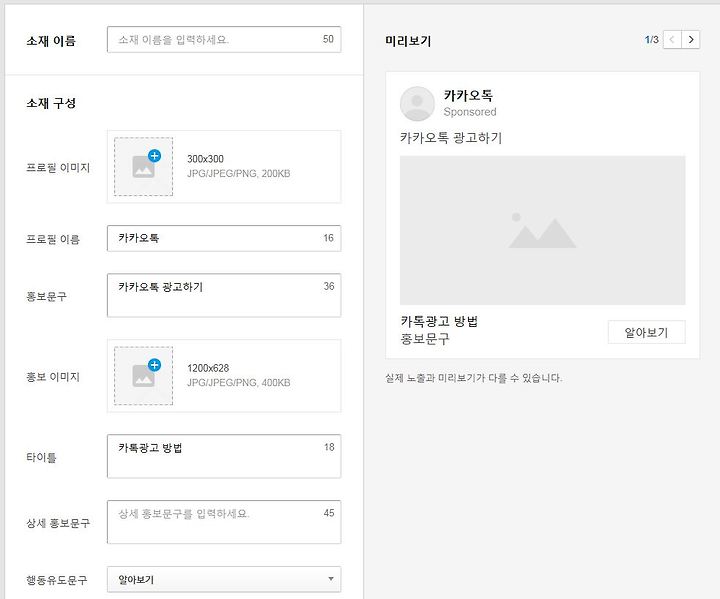This screenshot has height=599, width=720.
Task: Click 카카오톡 profile name in preview
Action: pyautogui.click(x=468, y=96)
